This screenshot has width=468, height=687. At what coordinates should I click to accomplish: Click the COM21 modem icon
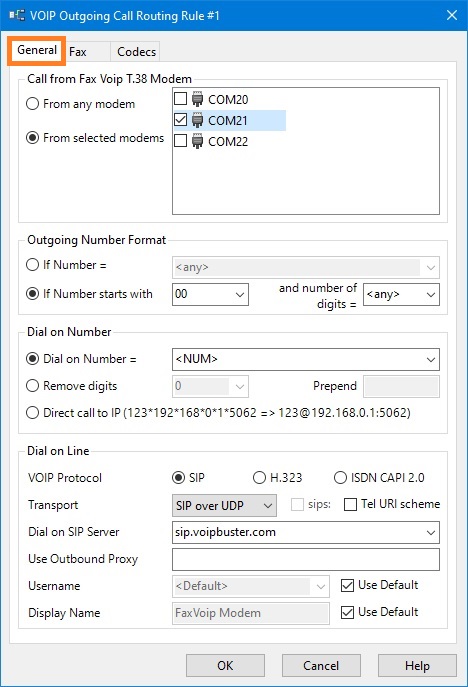(198, 120)
